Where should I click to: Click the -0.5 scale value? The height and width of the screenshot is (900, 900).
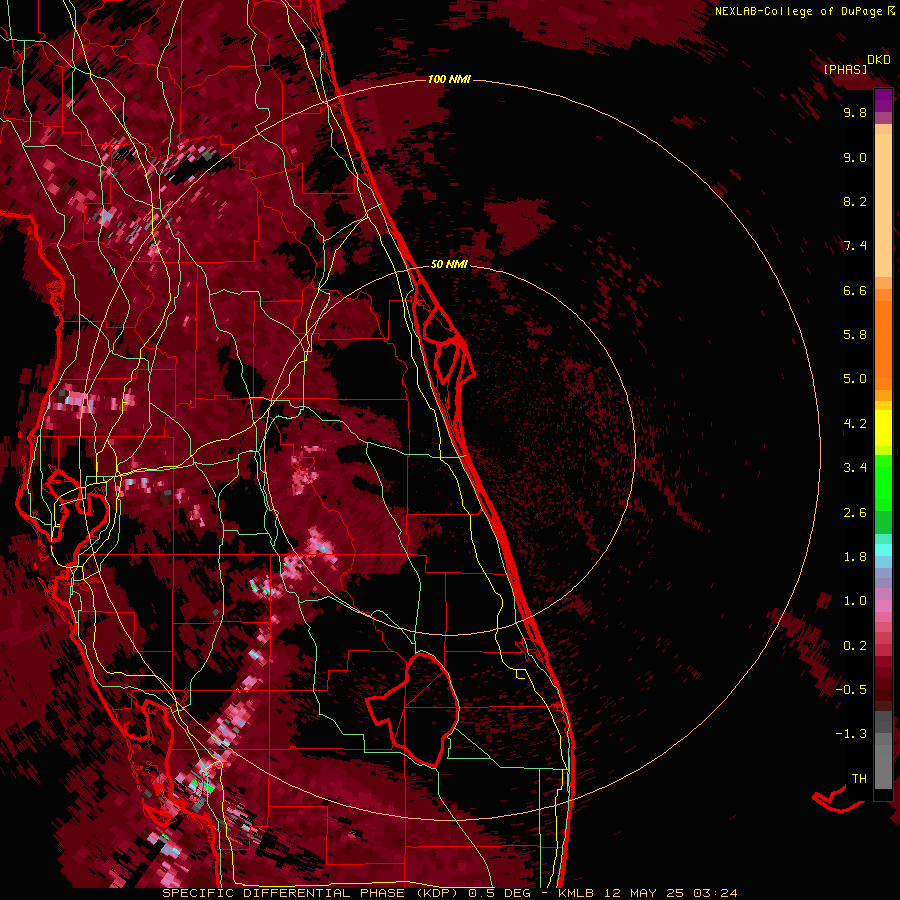click(x=851, y=690)
